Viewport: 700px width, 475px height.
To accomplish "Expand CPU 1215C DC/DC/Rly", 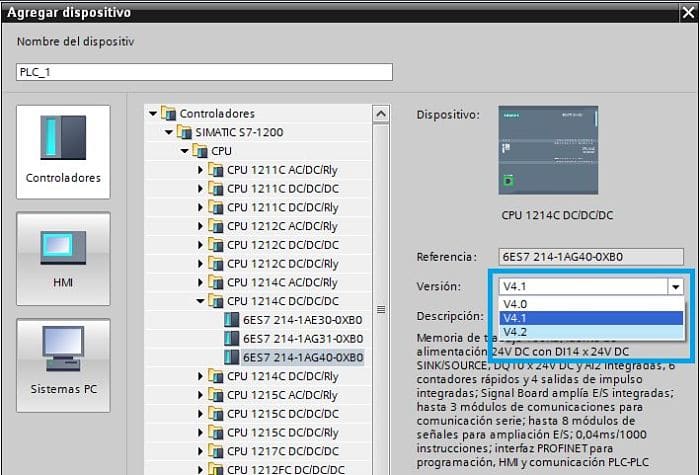I will pyautogui.click(x=200, y=432).
